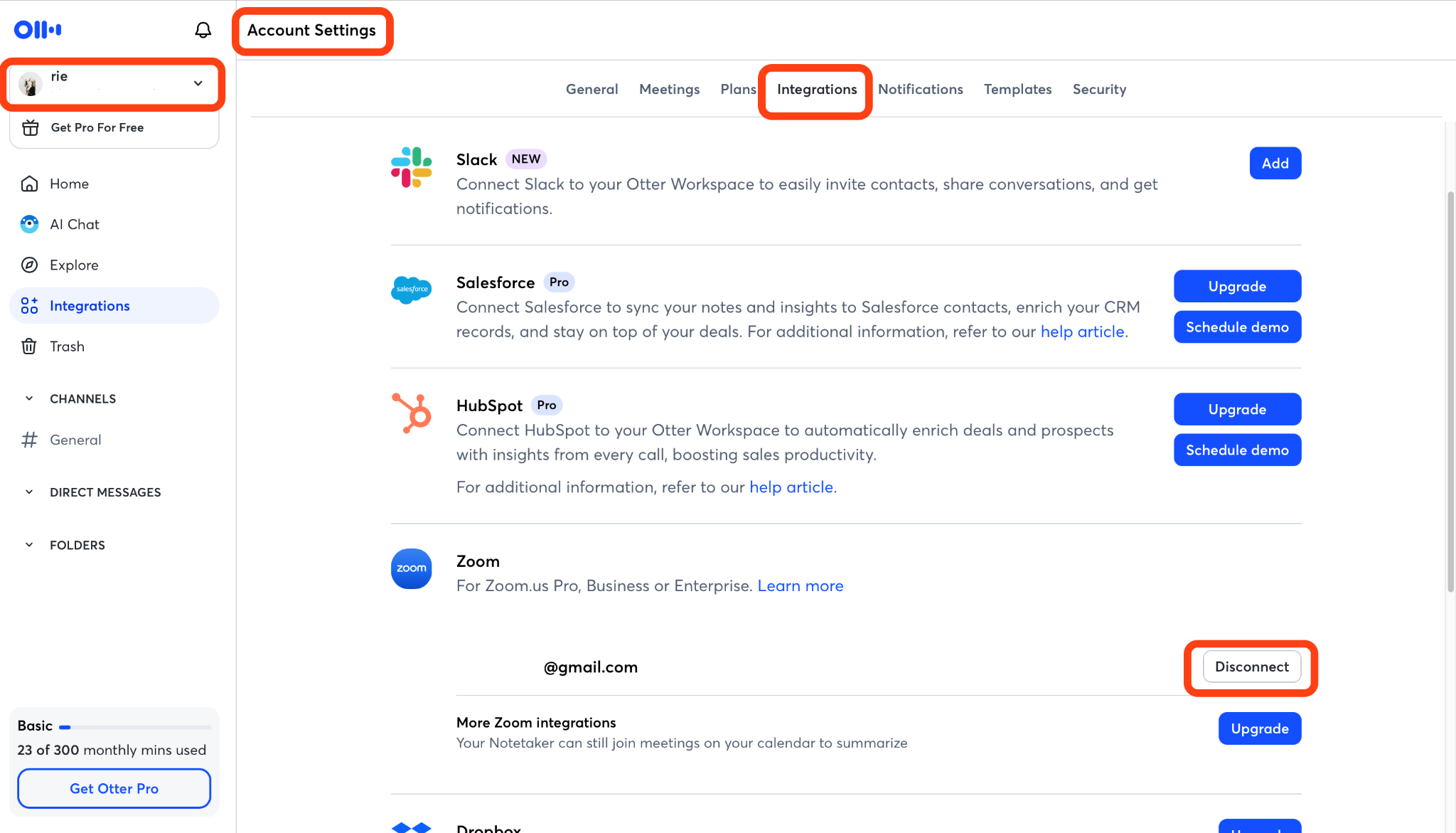Screen dimensions: 1456x833
Task: Click the Zoom logo icon
Action: pyautogui.click(x=412, y=568)
